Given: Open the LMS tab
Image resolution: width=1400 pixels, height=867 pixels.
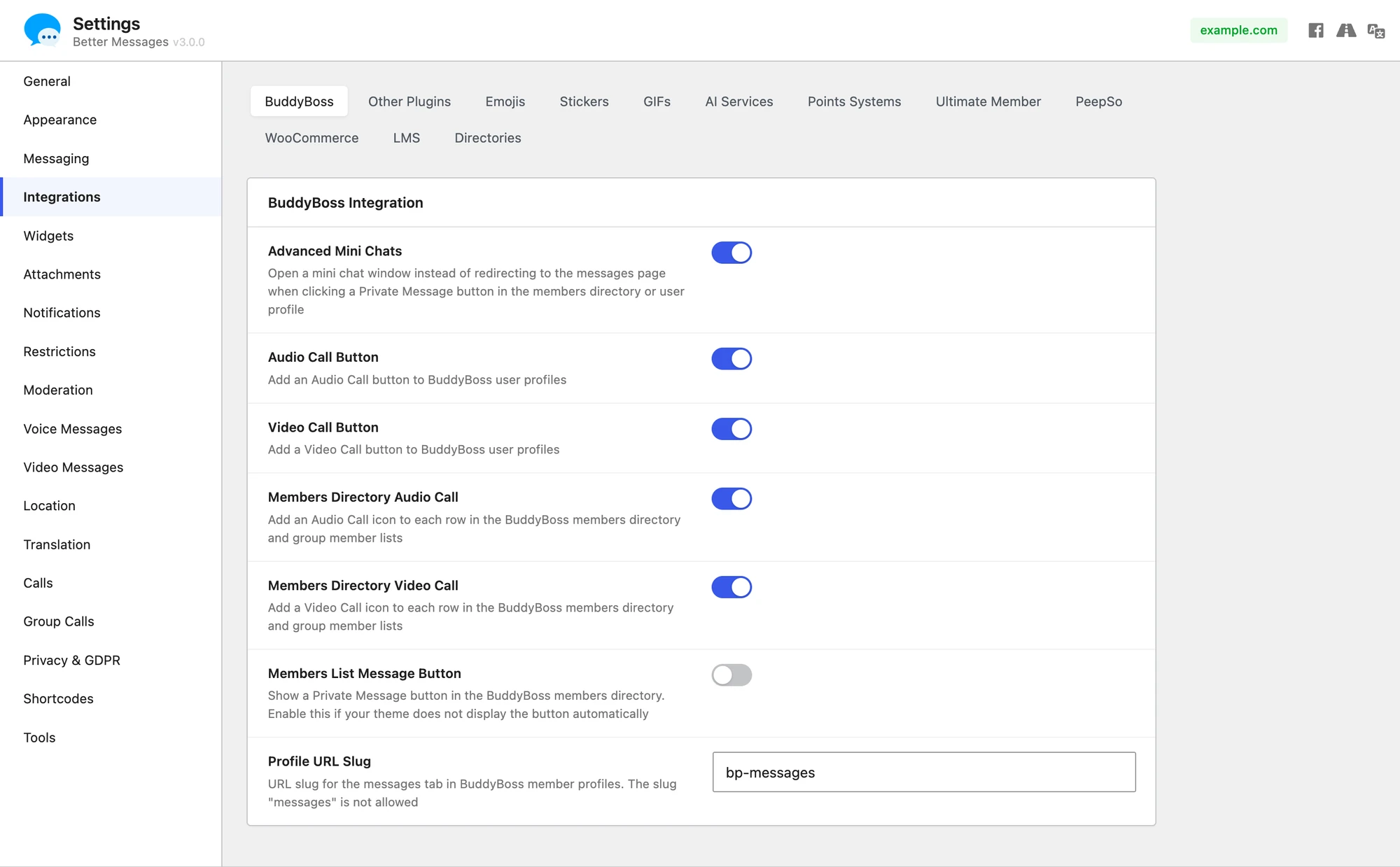Looking at the screenshot, I should click(407, 138).
